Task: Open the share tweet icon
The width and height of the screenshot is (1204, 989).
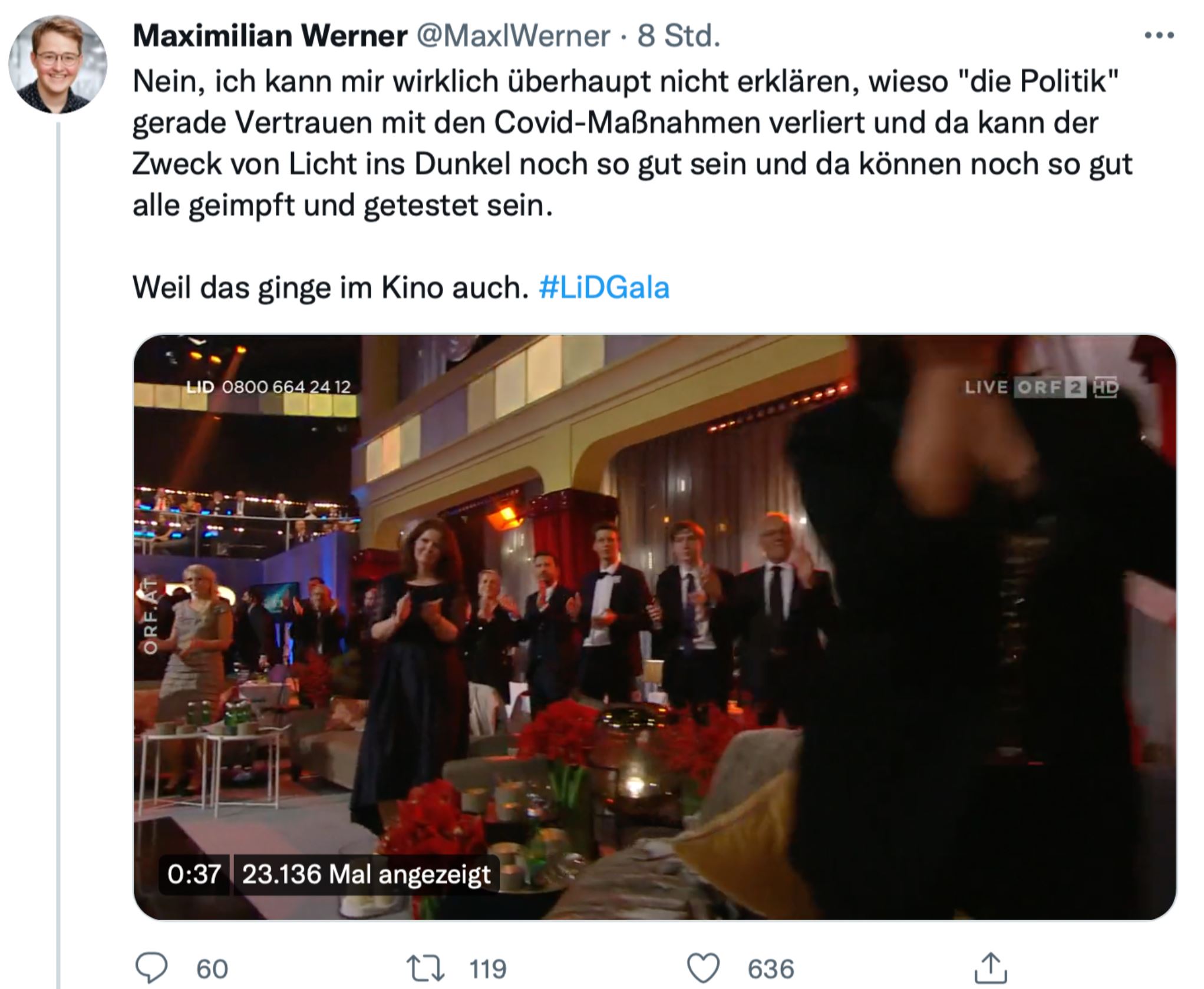Action: click(991, 968)
